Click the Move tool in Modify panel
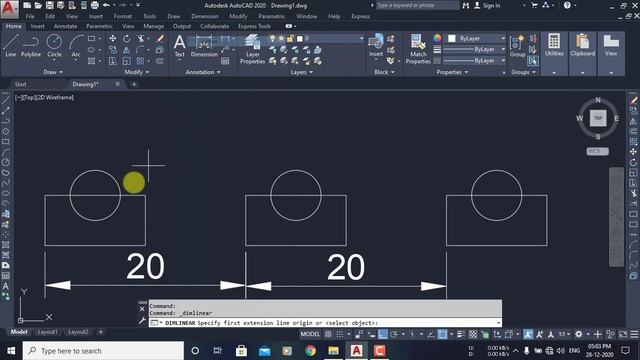Screen dimensions: 640x360 (x=113, y=38)
